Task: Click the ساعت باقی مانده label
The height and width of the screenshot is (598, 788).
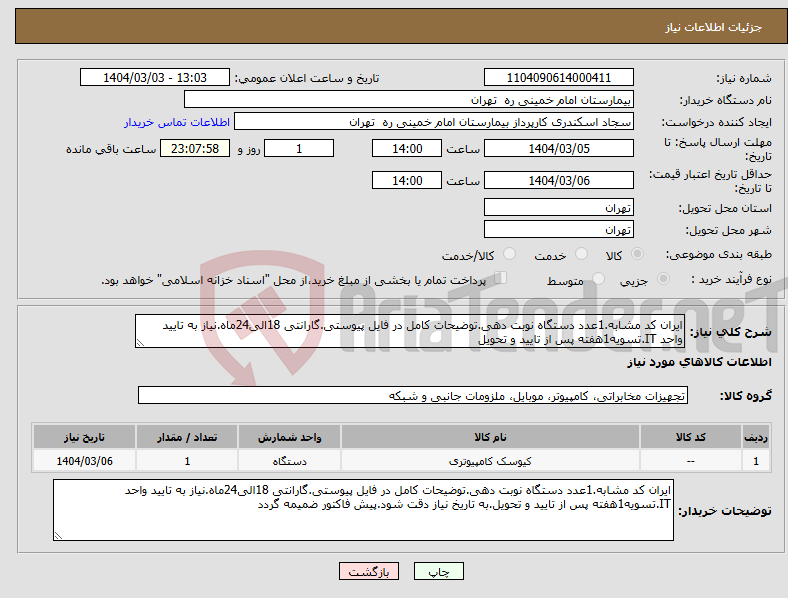Action: pyautogui.click(x=111, y=149)
